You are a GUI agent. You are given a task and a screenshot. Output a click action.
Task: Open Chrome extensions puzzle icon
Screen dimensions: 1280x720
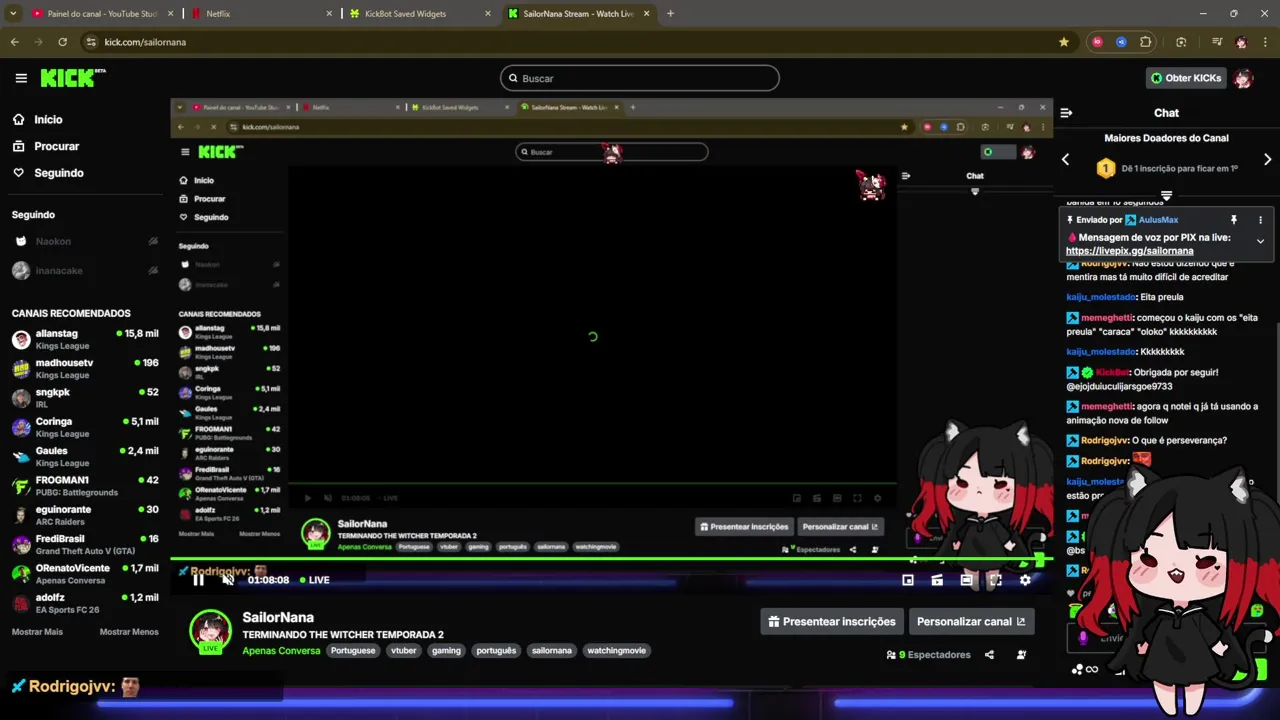pyautogui.click(x=1146, y=42)
